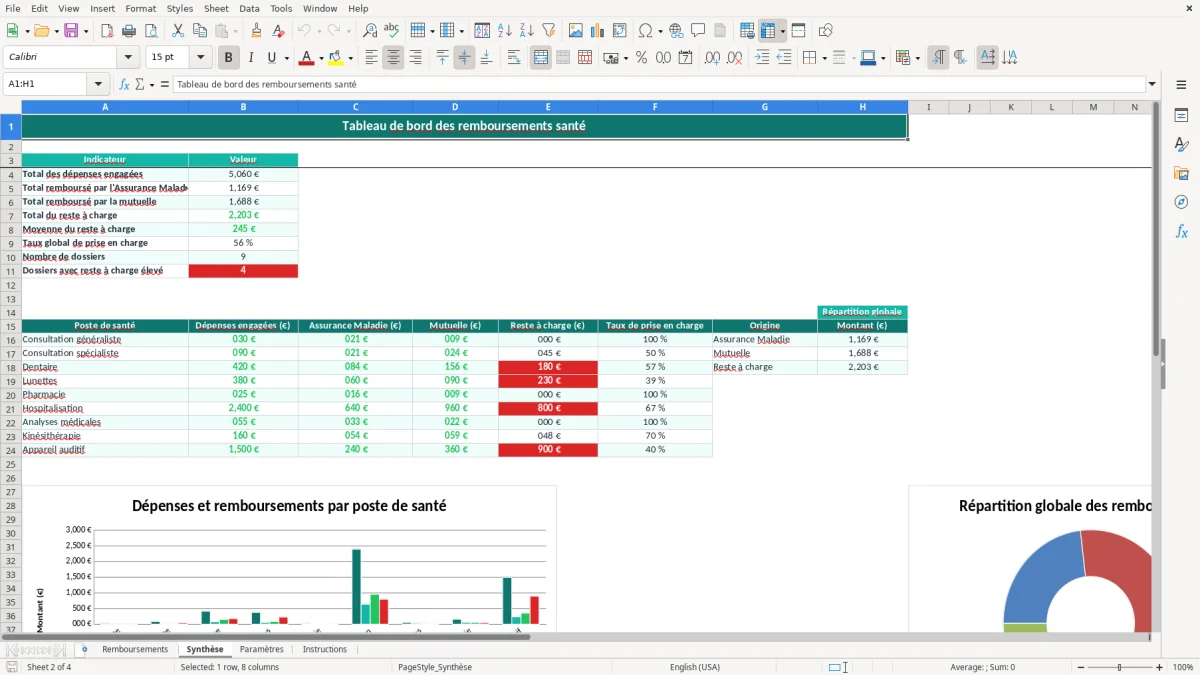Insert special character omega icon
This screenshot has width=1200, height=675.
[x=645, y=31]
